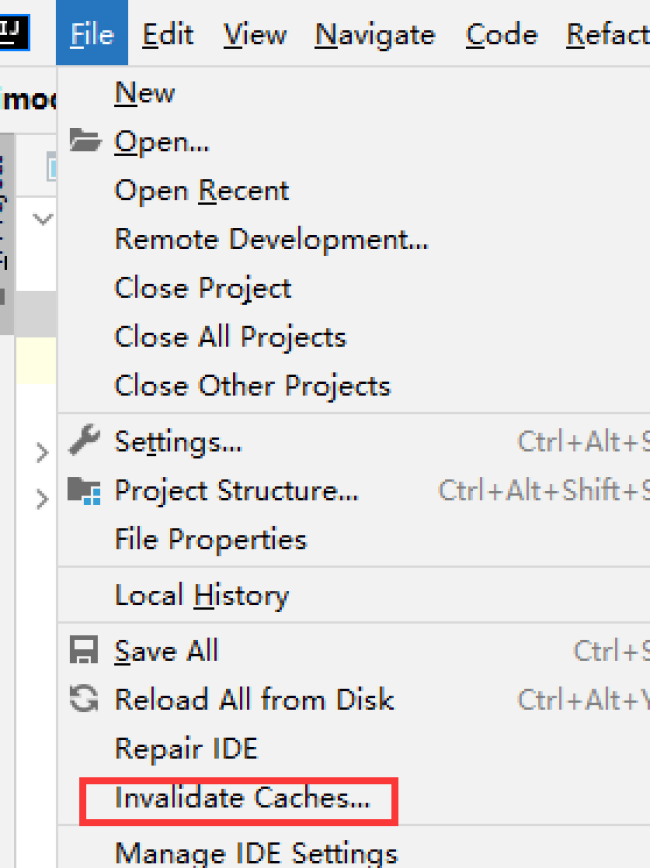The width and height of the screenshot is (650, 868).
Task: Open Remote Development dialog
Action: [271, 239]
